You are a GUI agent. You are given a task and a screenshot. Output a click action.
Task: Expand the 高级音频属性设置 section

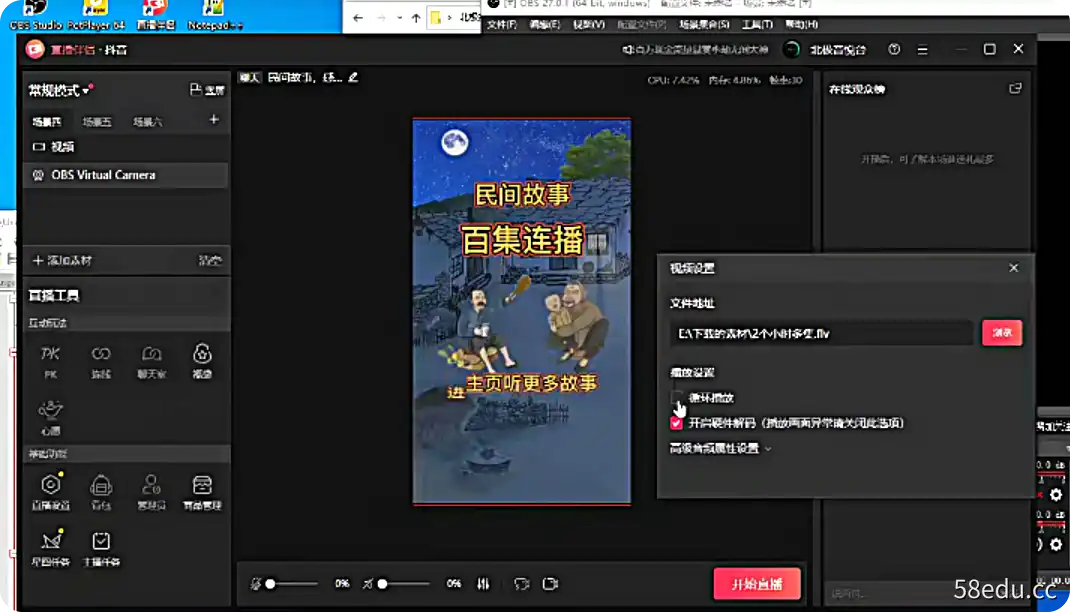coord(721,448)
